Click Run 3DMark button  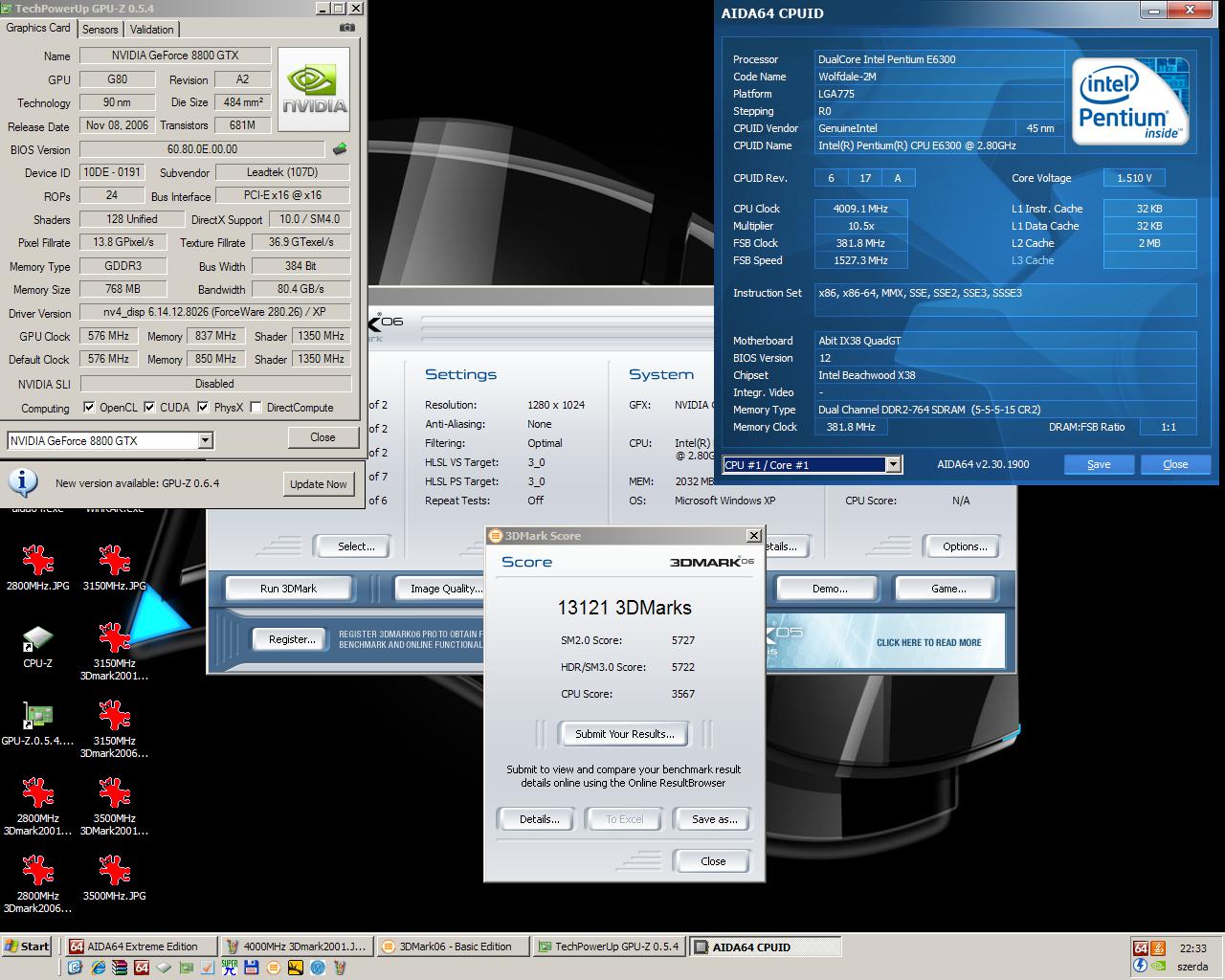[x=288, y=588]
